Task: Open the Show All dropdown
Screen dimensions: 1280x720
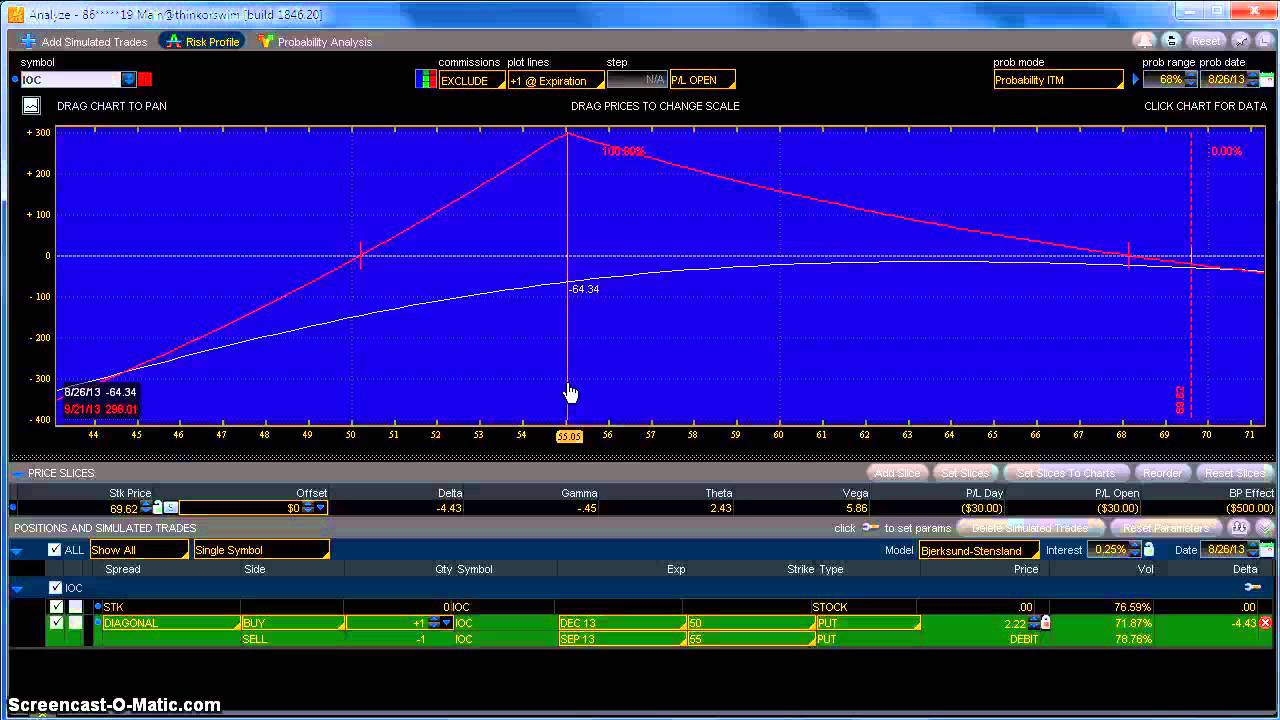Action: [x=139, y=550]
